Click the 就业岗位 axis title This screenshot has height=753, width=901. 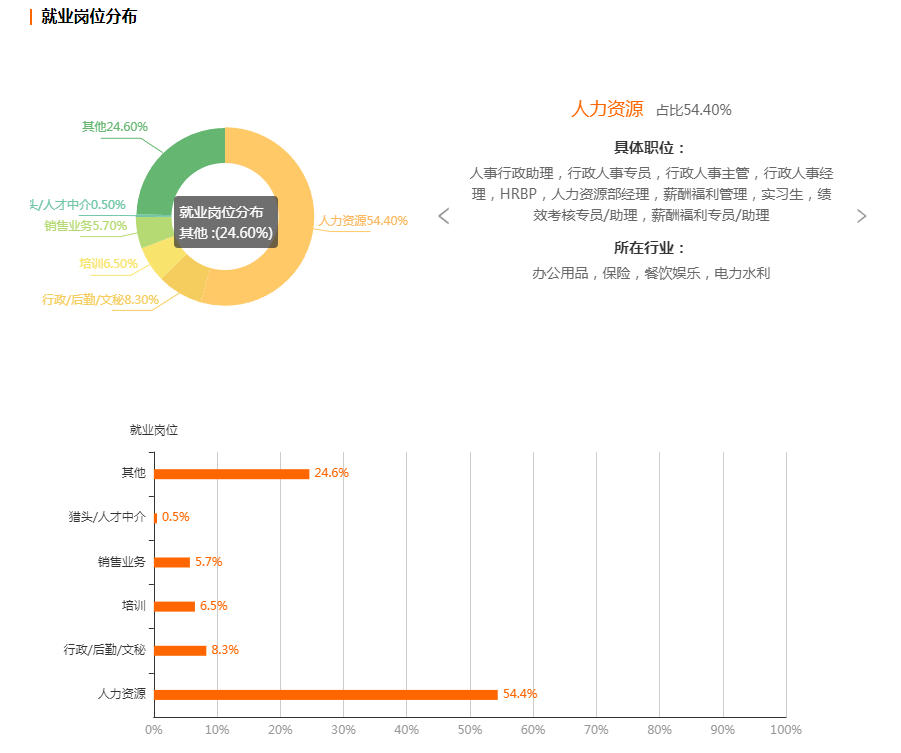tap(153, 430)
